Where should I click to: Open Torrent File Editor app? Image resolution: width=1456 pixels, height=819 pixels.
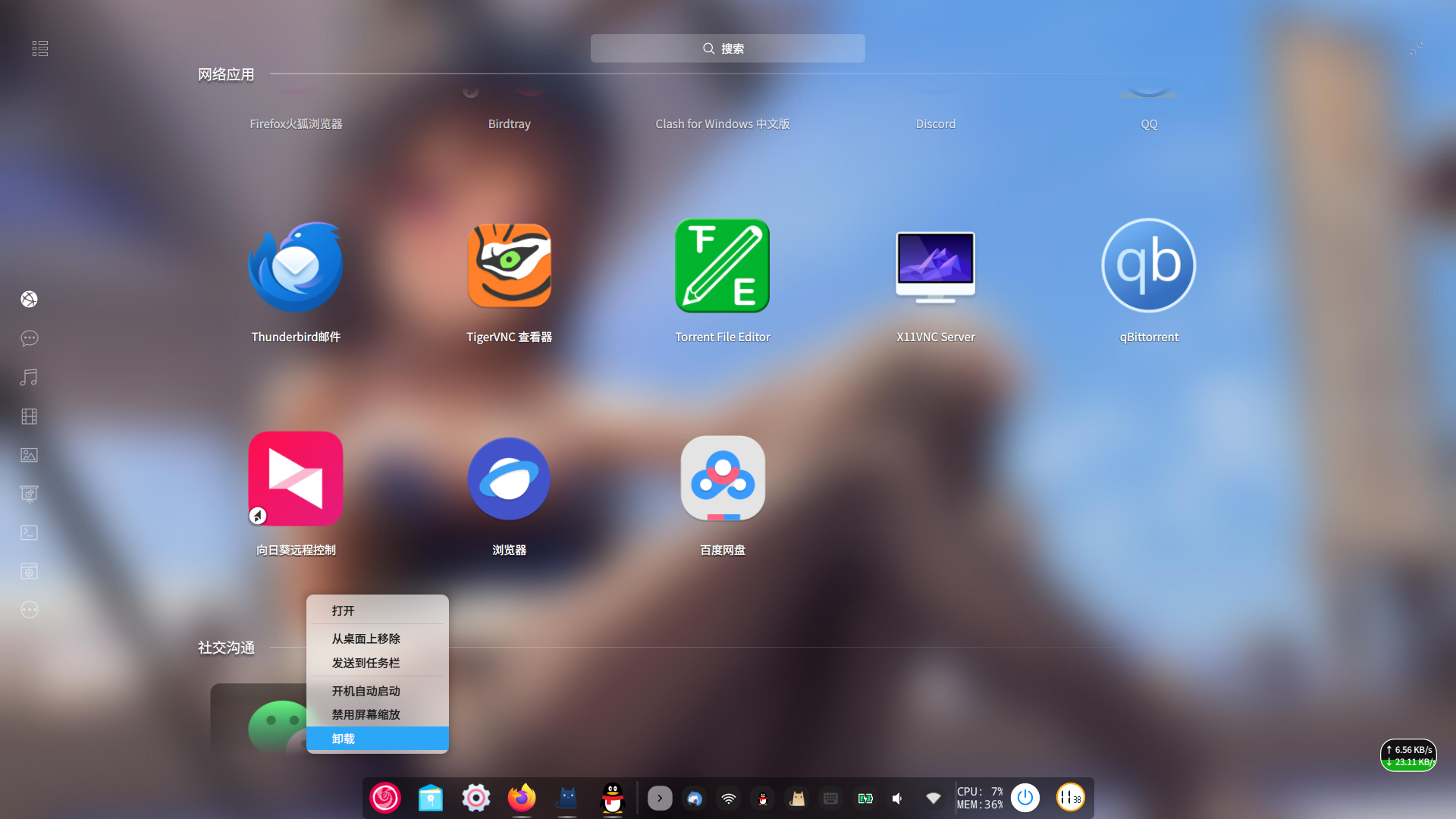tap(723, 266)
